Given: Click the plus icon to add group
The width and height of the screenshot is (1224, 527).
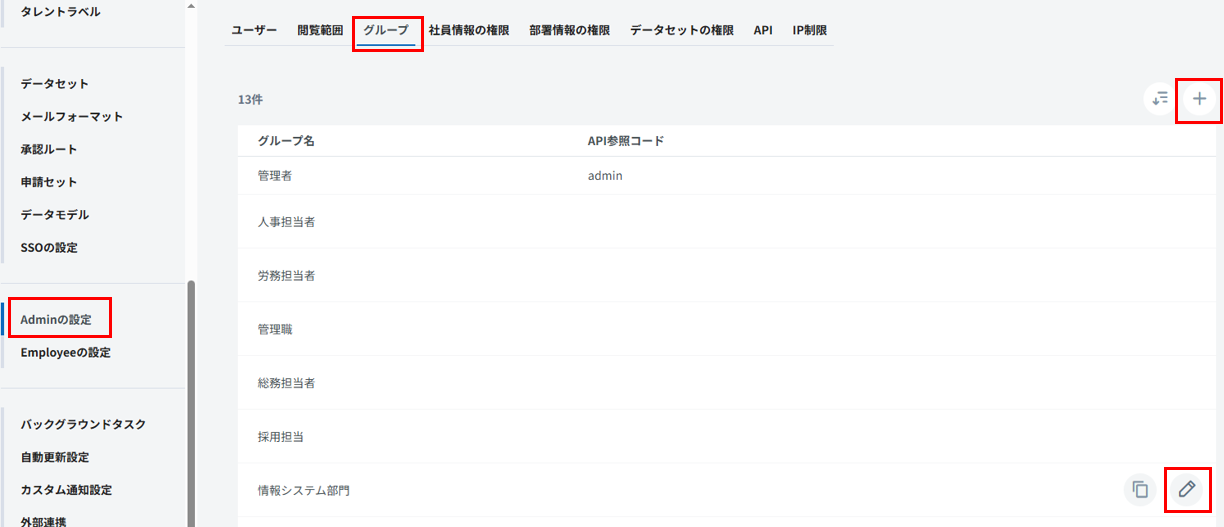Looking at the screenshot, I should tap(1200, 99).
